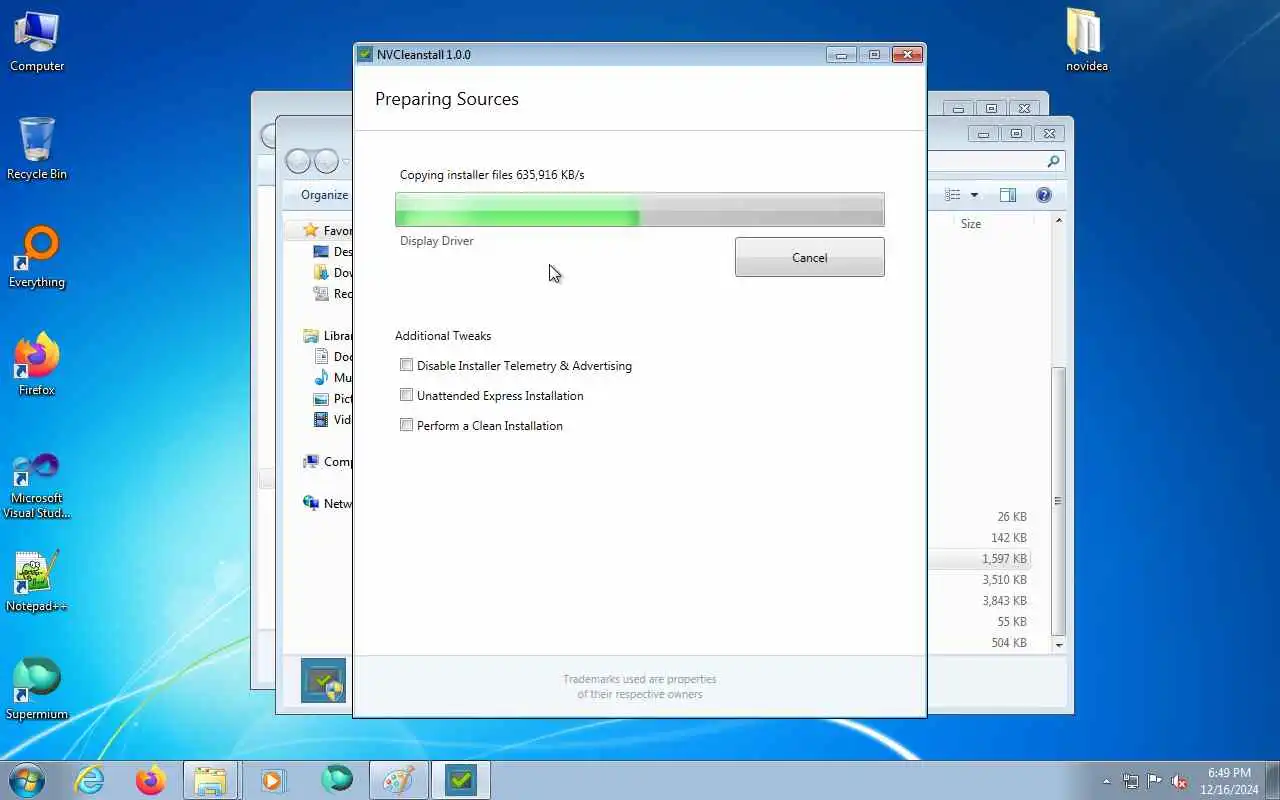Image resolution: width=1280 pixels, height=800 pixels.
Task: Cancel the installer file copying
Action: tap(809, 257)
